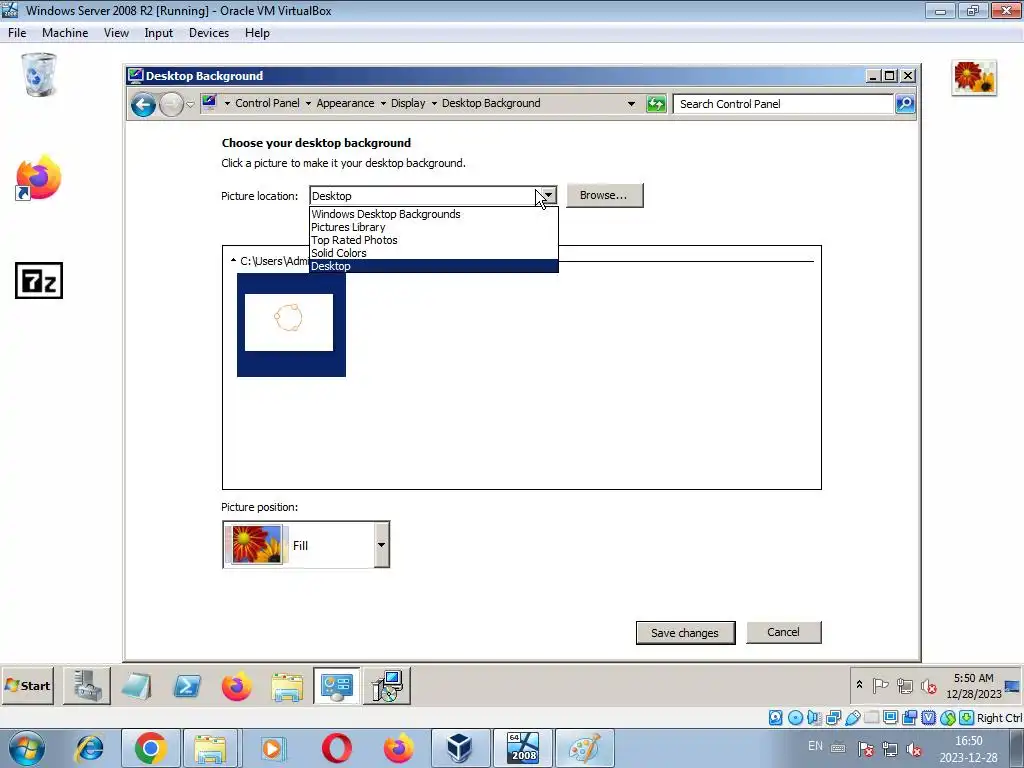Image resolution: width=1024 pixels, height=768 pixels.
Task: Click the Right Ctrl host key indicator
Action: (x=999, y=718)
